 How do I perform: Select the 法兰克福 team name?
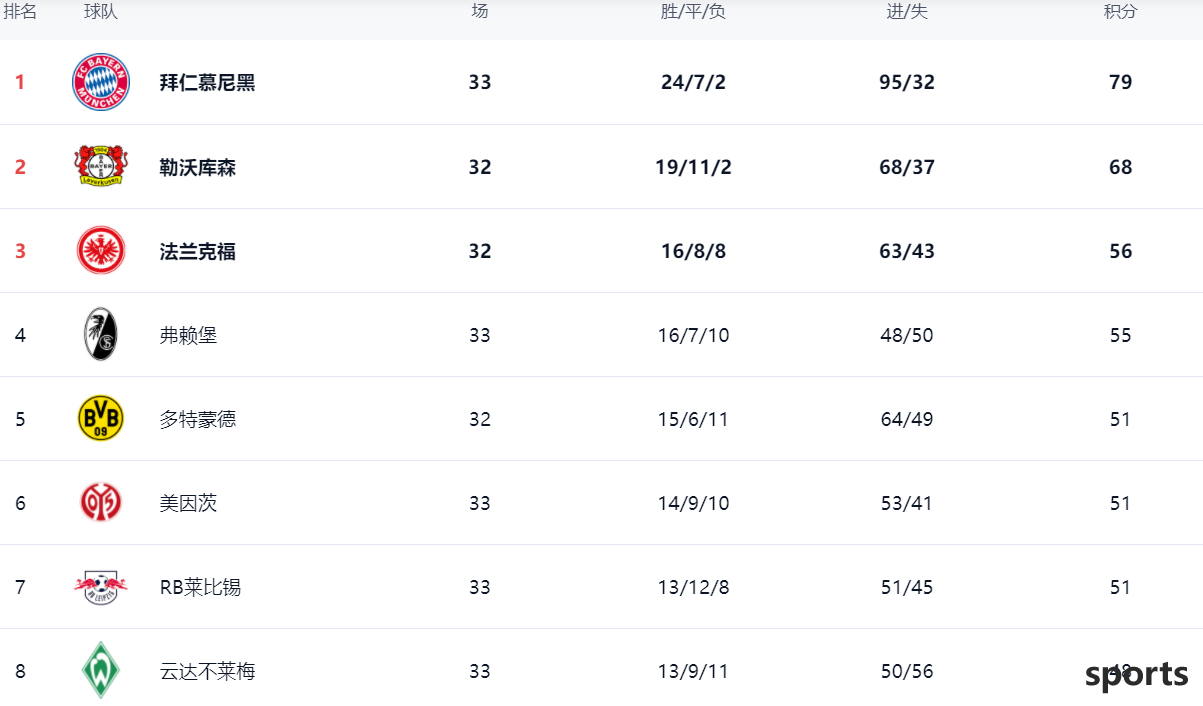tap(198, 250)
